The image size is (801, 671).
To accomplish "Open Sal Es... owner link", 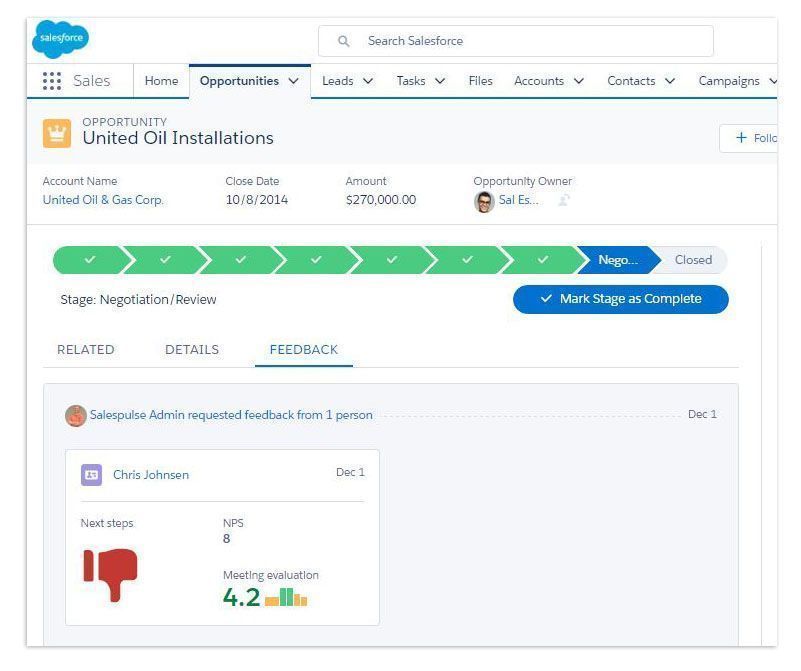I will coord(519,200).
